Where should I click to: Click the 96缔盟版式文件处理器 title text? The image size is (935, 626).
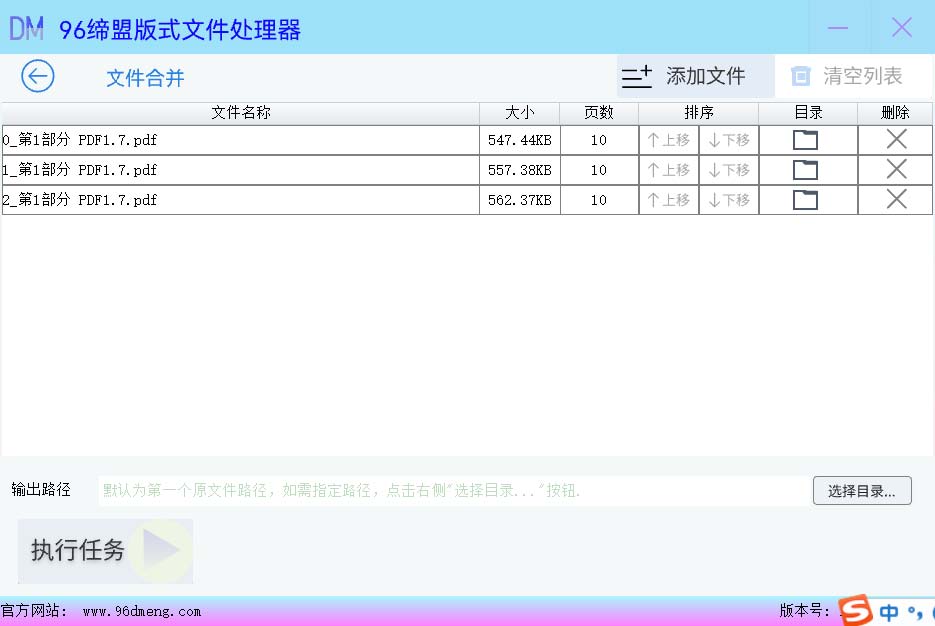coord(179,30)
